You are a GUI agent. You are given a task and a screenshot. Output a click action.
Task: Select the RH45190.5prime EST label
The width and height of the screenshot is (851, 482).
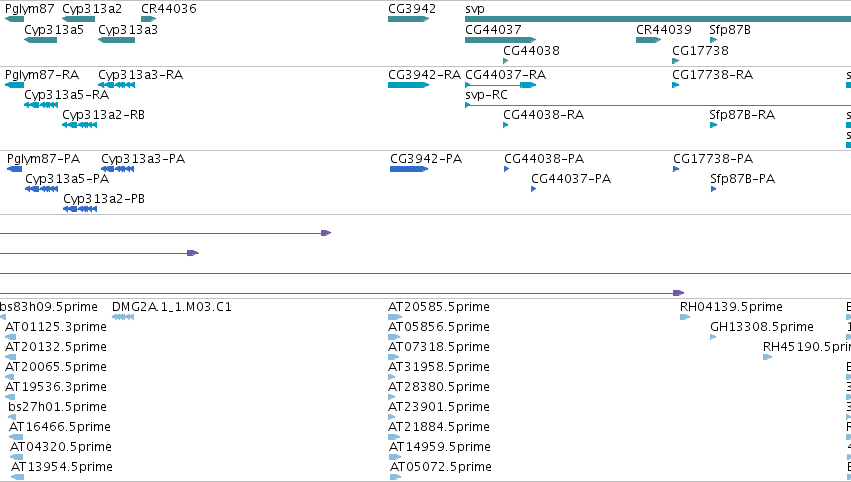tap(807, 347)
